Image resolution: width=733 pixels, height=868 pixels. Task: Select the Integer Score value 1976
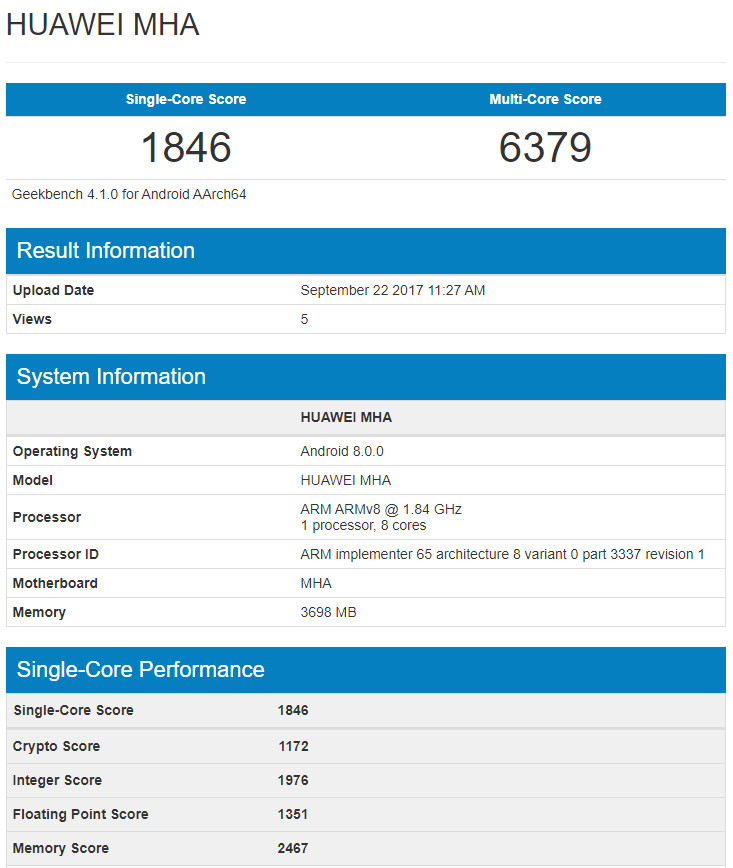[293, 780]
